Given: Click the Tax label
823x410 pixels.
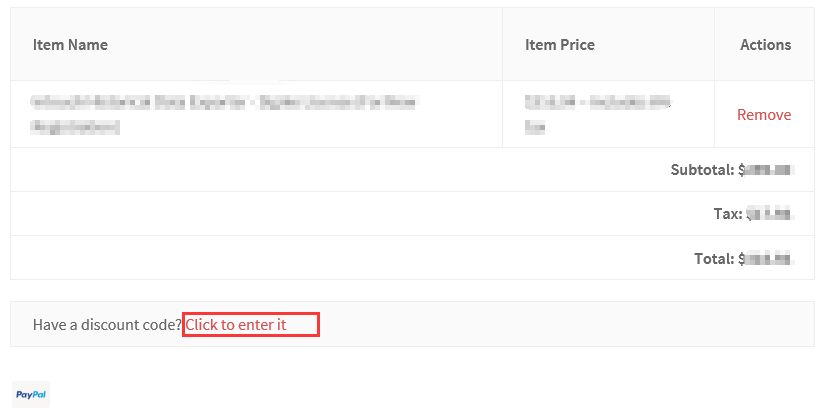Looking at the screenshot, I should tap(727, 214).
